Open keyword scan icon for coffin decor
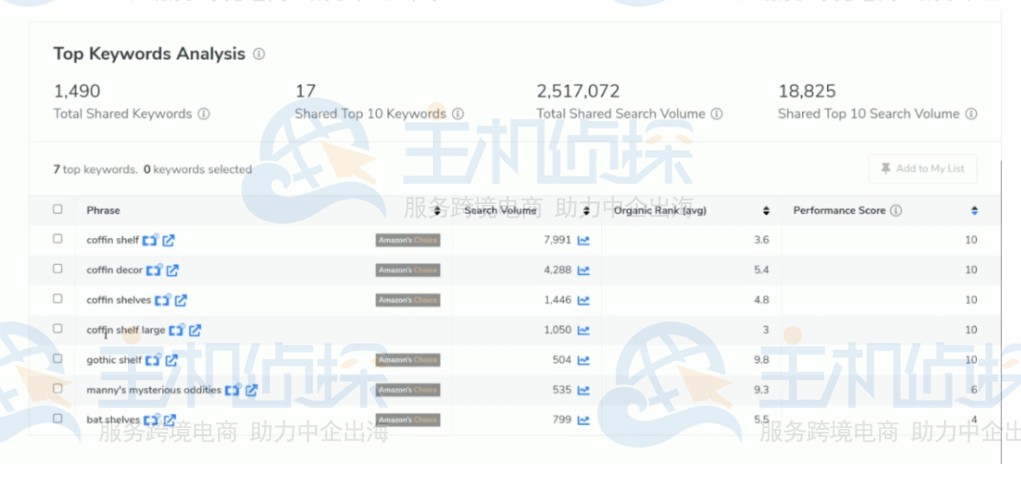Screen dimensions: 1021x483 154,269
